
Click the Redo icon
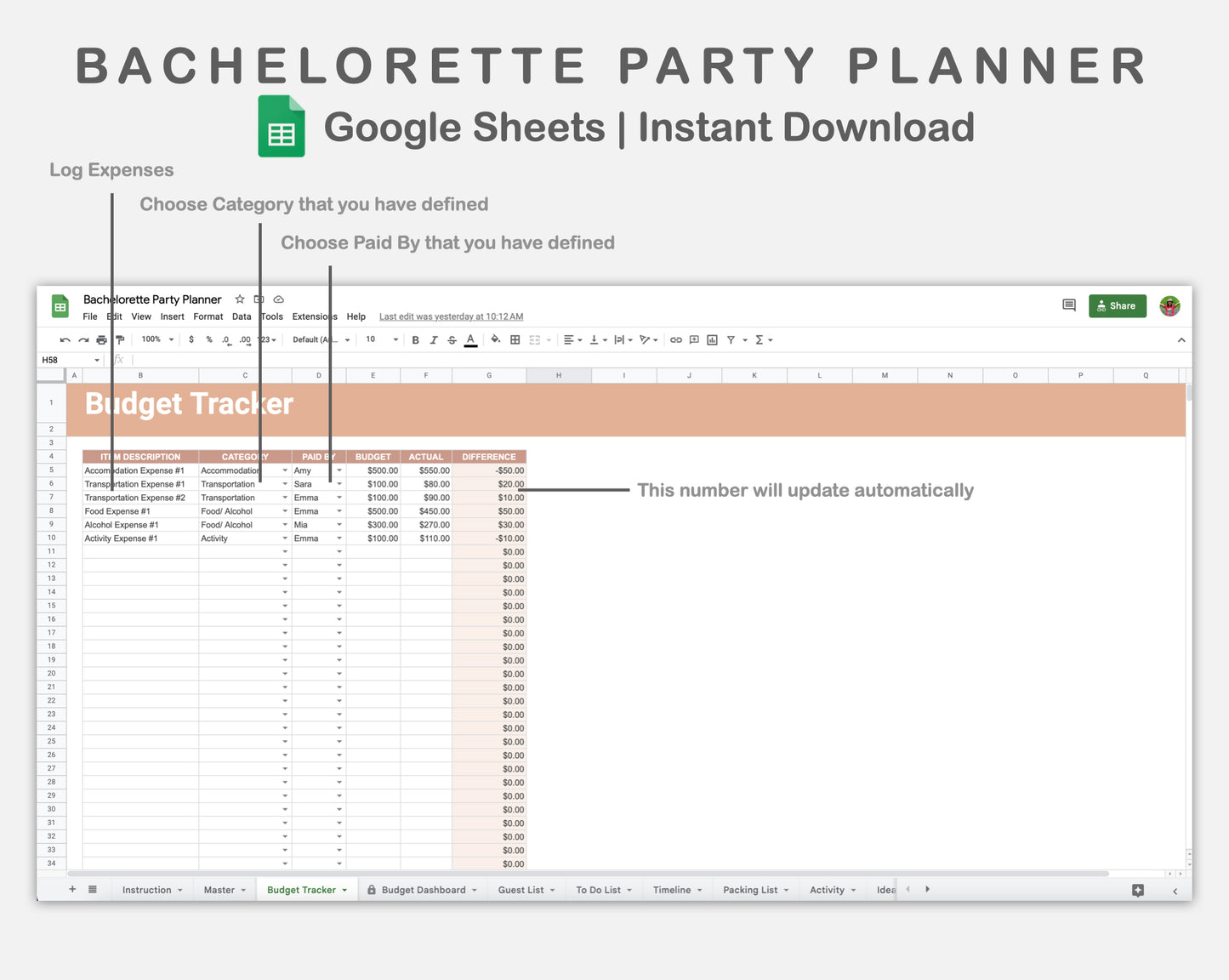click(83, 339)
